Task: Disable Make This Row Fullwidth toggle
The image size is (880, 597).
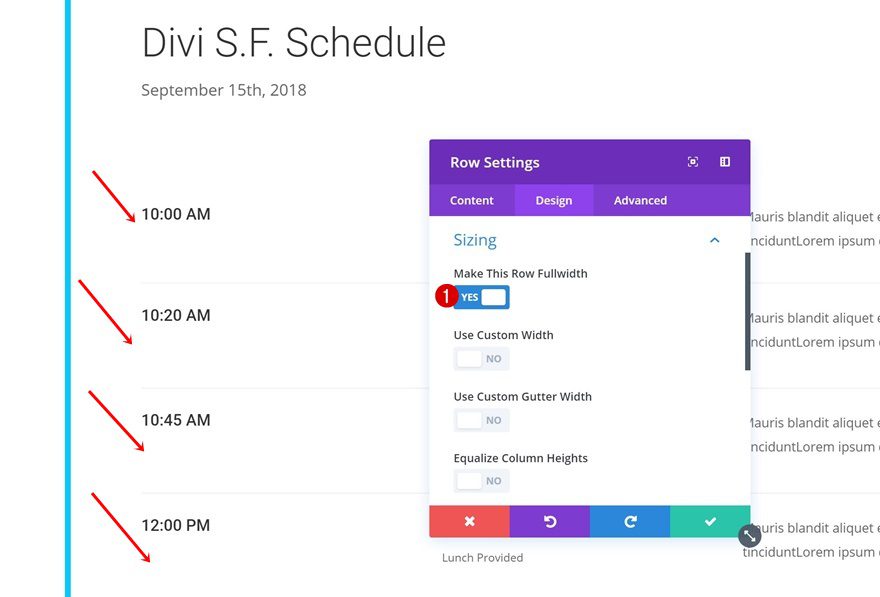Action: click(x=482, y=297)
